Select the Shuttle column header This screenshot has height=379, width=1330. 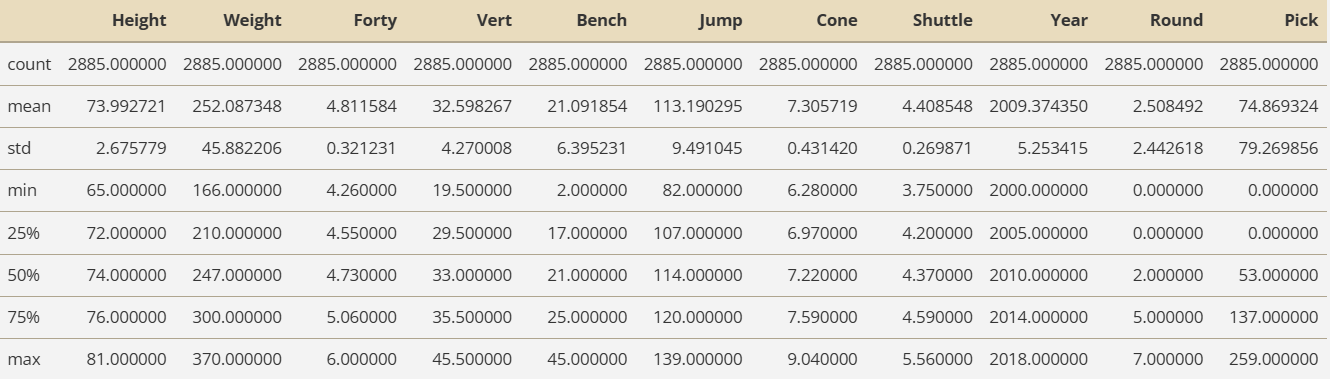(942, 20)
